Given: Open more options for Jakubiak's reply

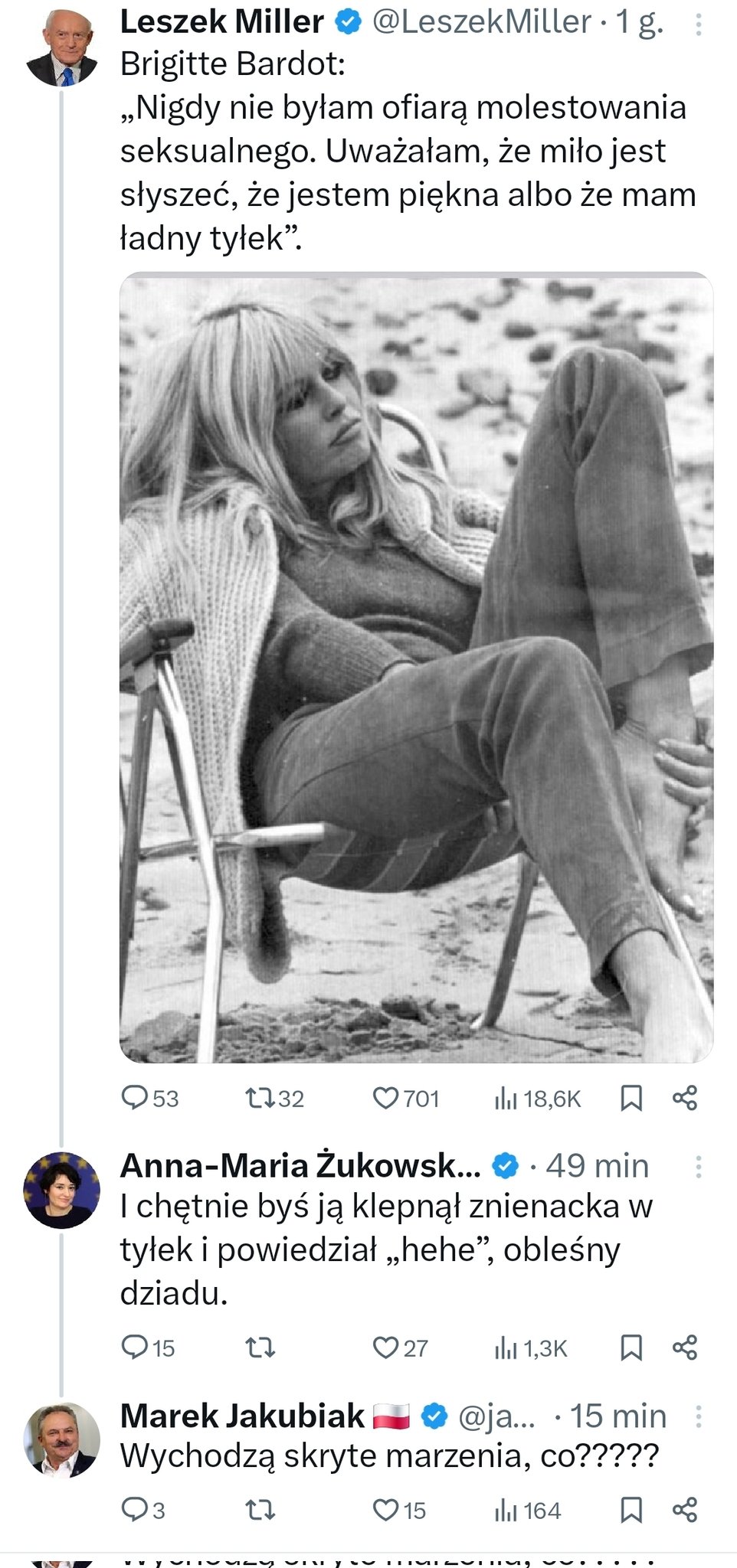Looking at the screenshot, I should point(698,1415).
